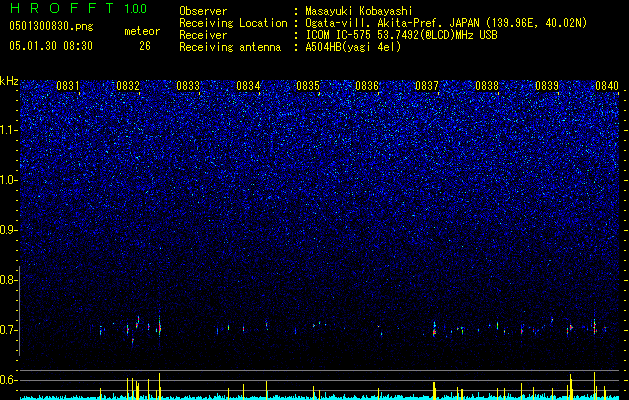Click the Observer label in the header
The width and height of the screenshot is (629, 400).
pos(203,11)
